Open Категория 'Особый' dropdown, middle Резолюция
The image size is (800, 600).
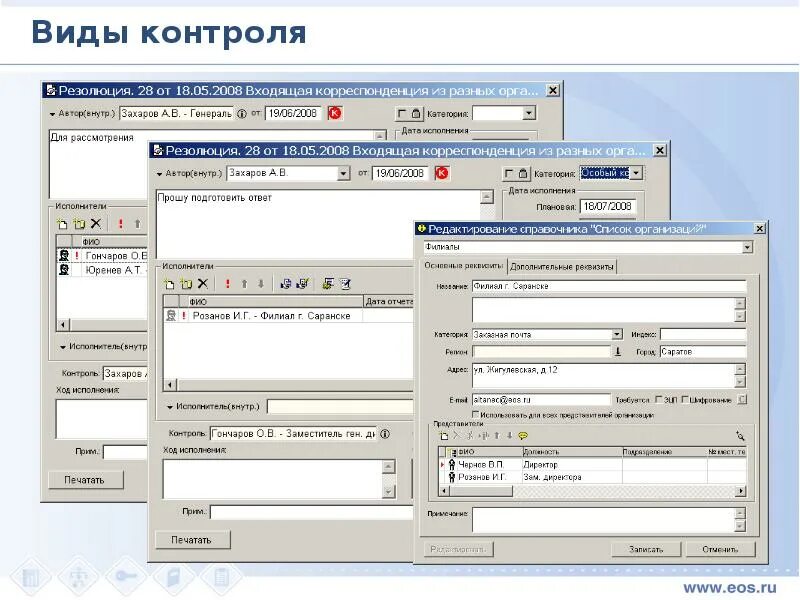coord(636,173)
